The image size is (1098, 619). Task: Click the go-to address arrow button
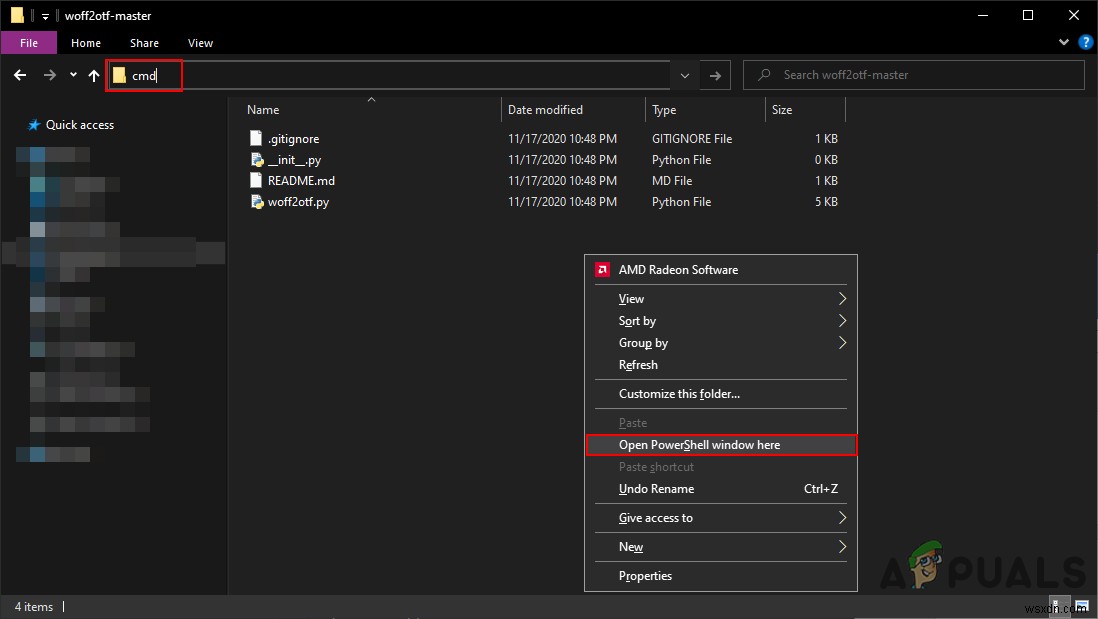715,75
